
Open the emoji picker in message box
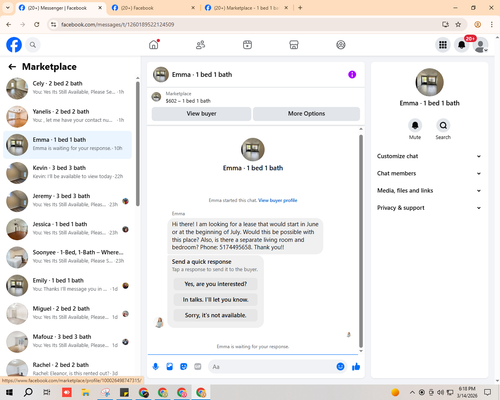pos(340,367)
